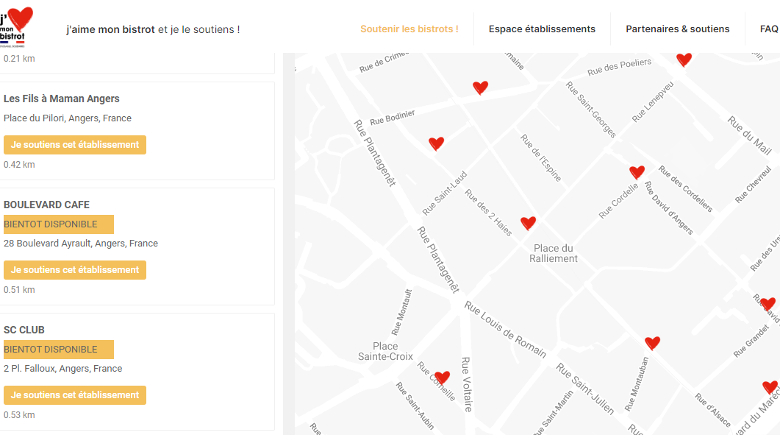Go to Espace établissements

(542, 29)
